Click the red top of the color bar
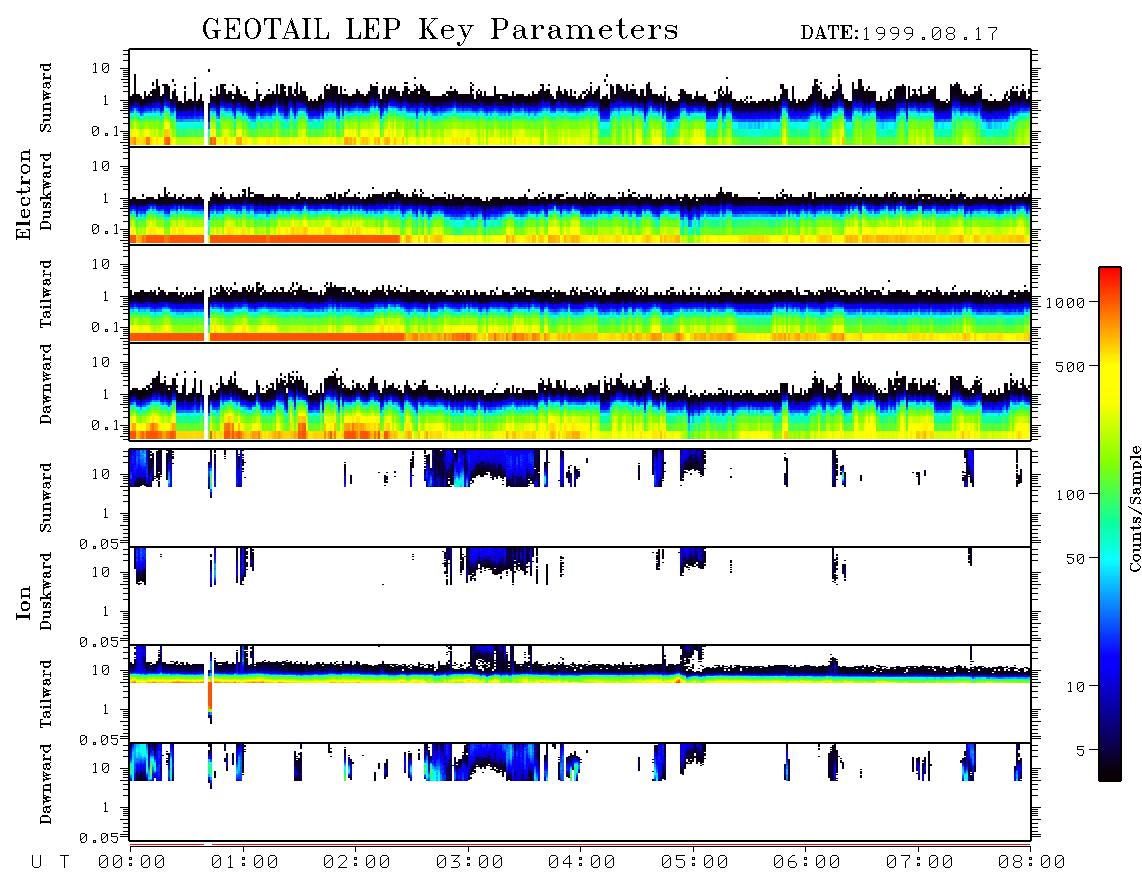This screenshot has height=880, width=1142. pos(1110,275)
